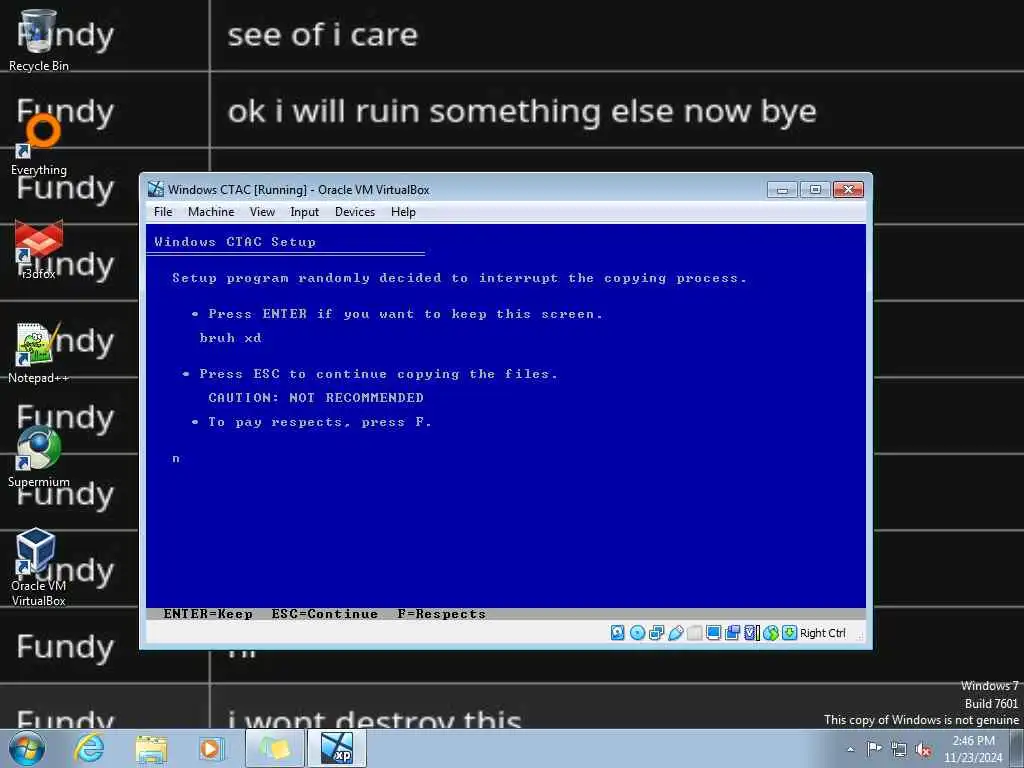
Task: Open Windows Media Player from the taskbar
Action: (x=212, y=748)
